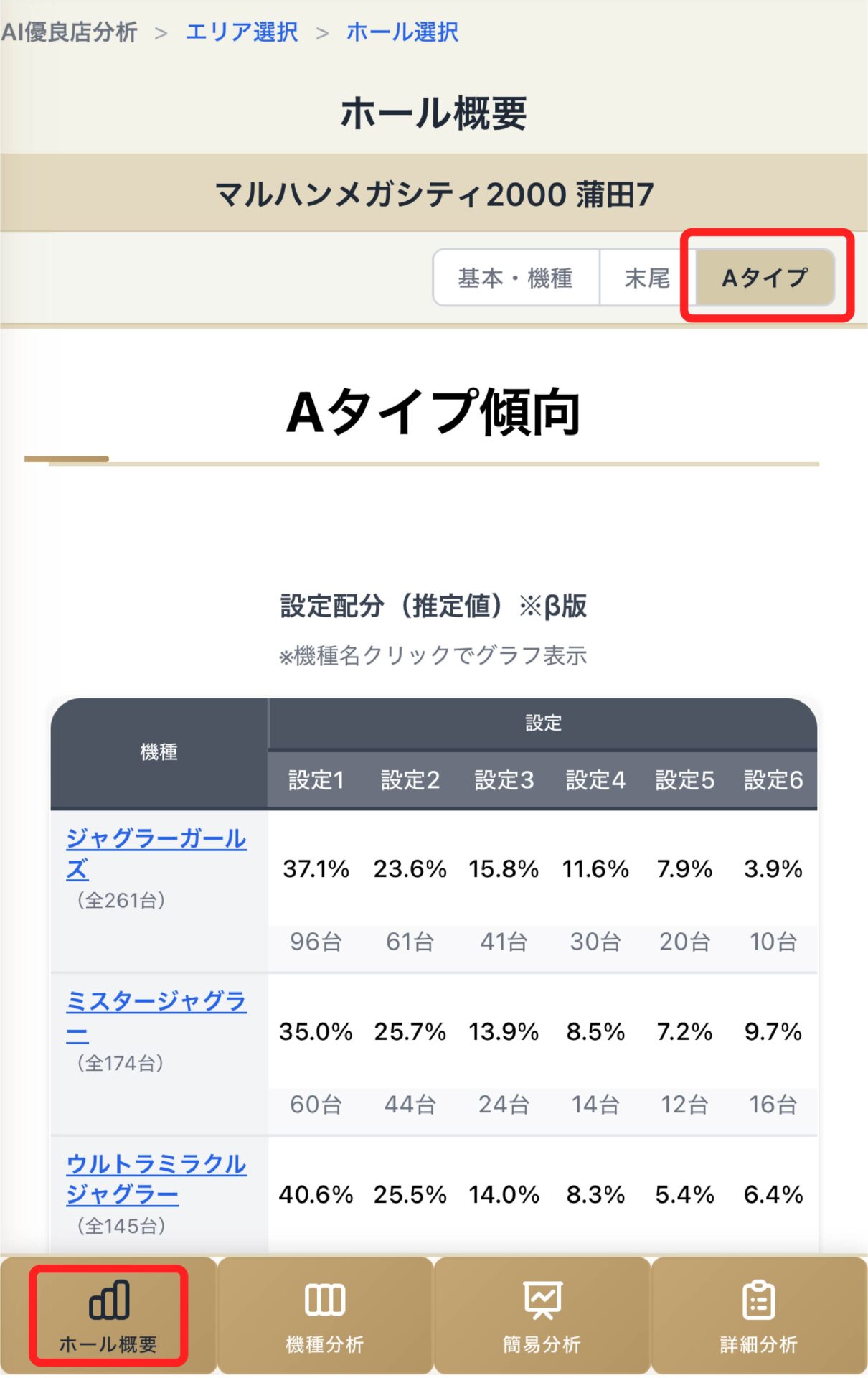Image resolution: width=868 pixels, height=1378 pixels.
Task: Click the 機種 column header
Action: (159, 752)
